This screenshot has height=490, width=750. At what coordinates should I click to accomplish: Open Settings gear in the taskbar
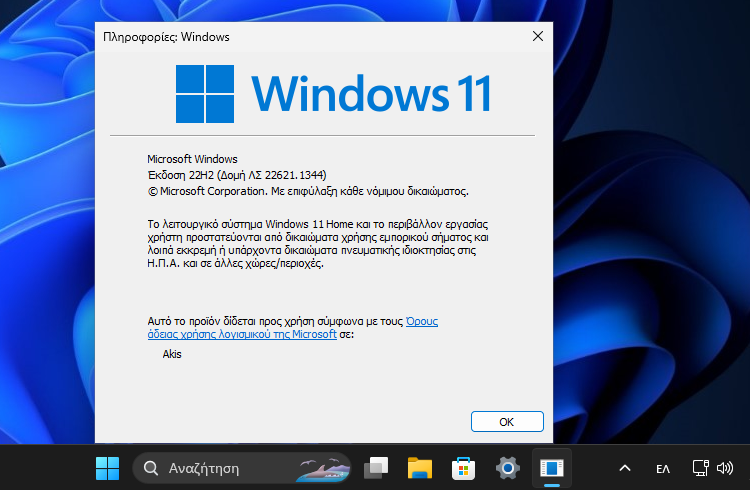click(507, 468)
